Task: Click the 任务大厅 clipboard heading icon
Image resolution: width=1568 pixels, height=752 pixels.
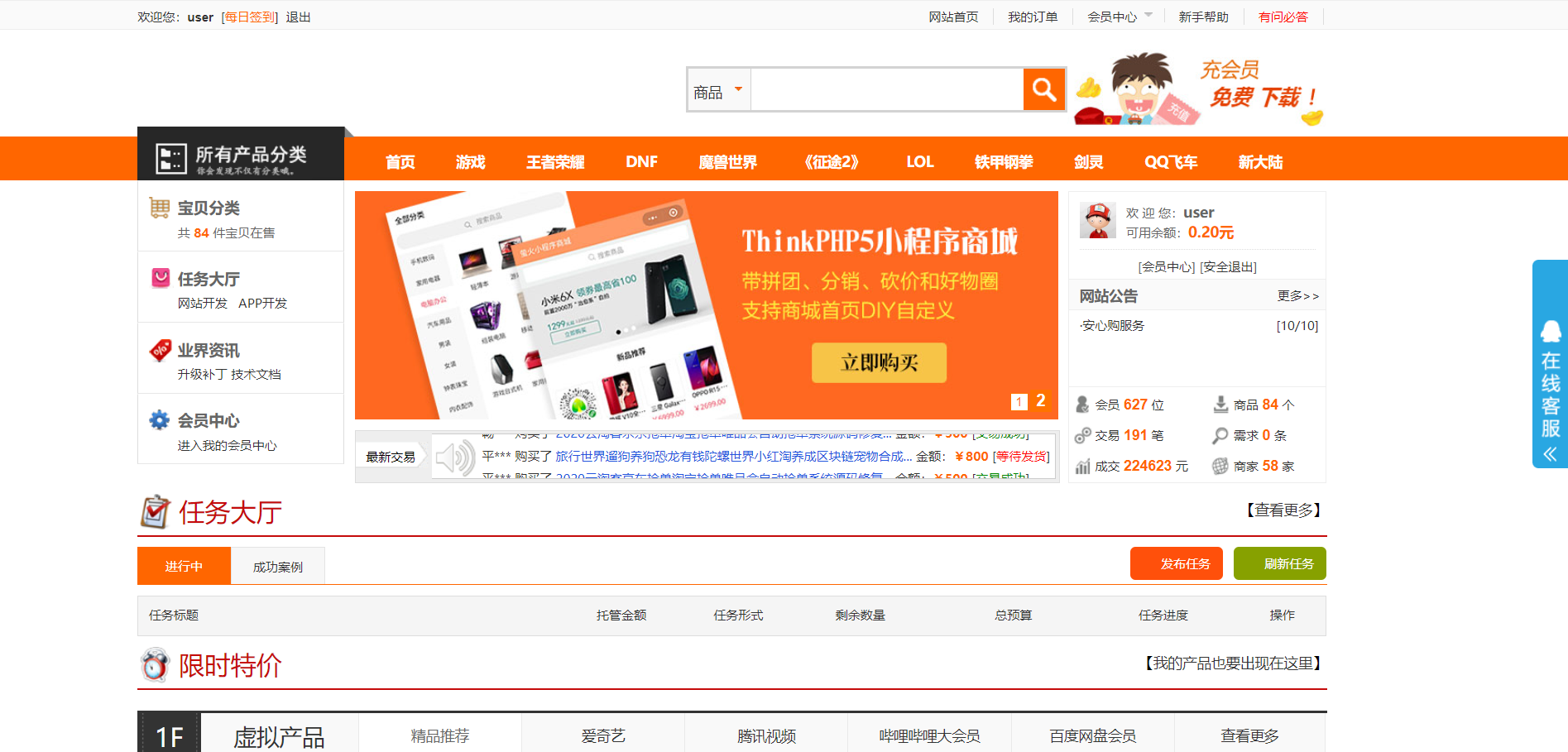Action: 155,512
